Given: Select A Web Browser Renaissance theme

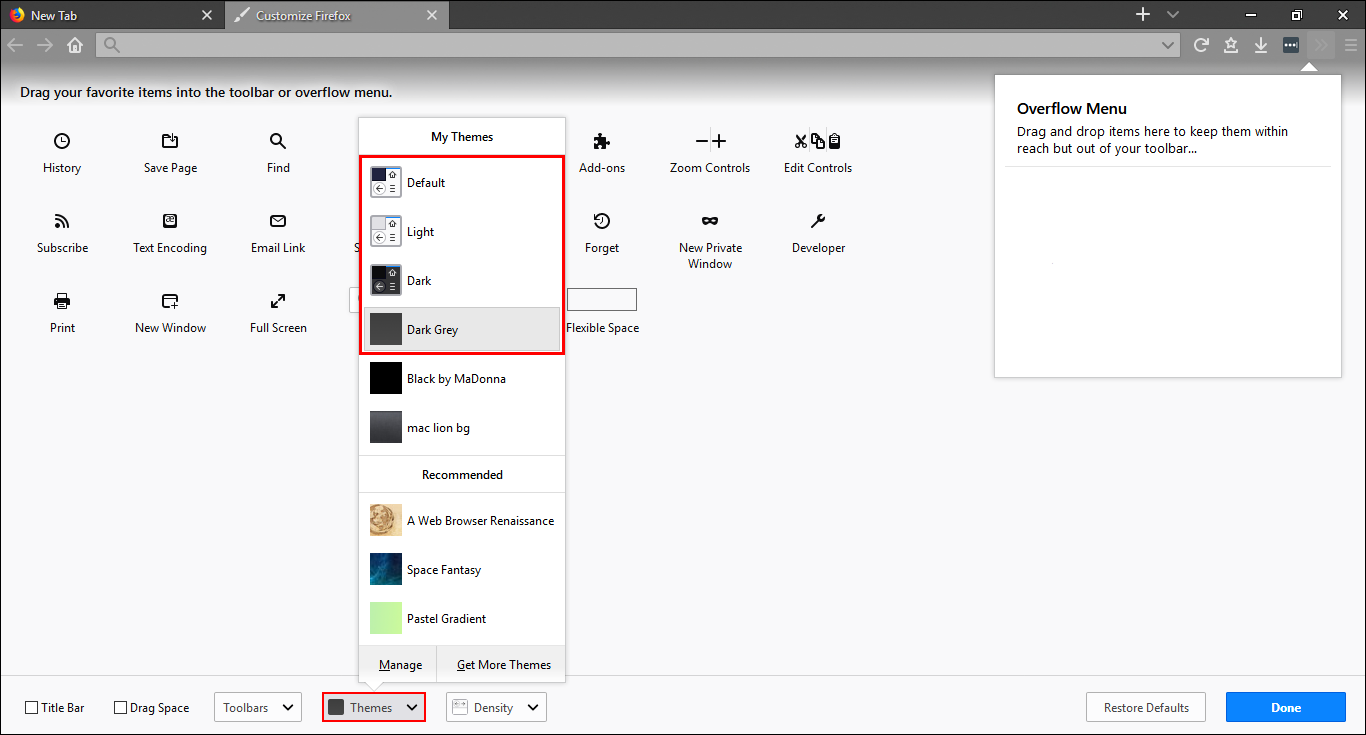Looking at the screenshot, I should click(462, 521).
